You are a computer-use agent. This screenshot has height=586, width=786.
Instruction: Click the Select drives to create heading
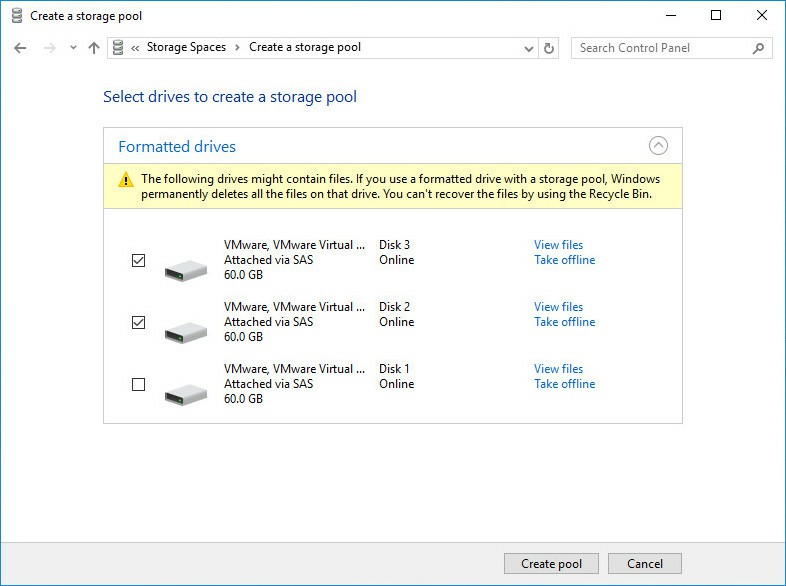click(x=230, y=97)
